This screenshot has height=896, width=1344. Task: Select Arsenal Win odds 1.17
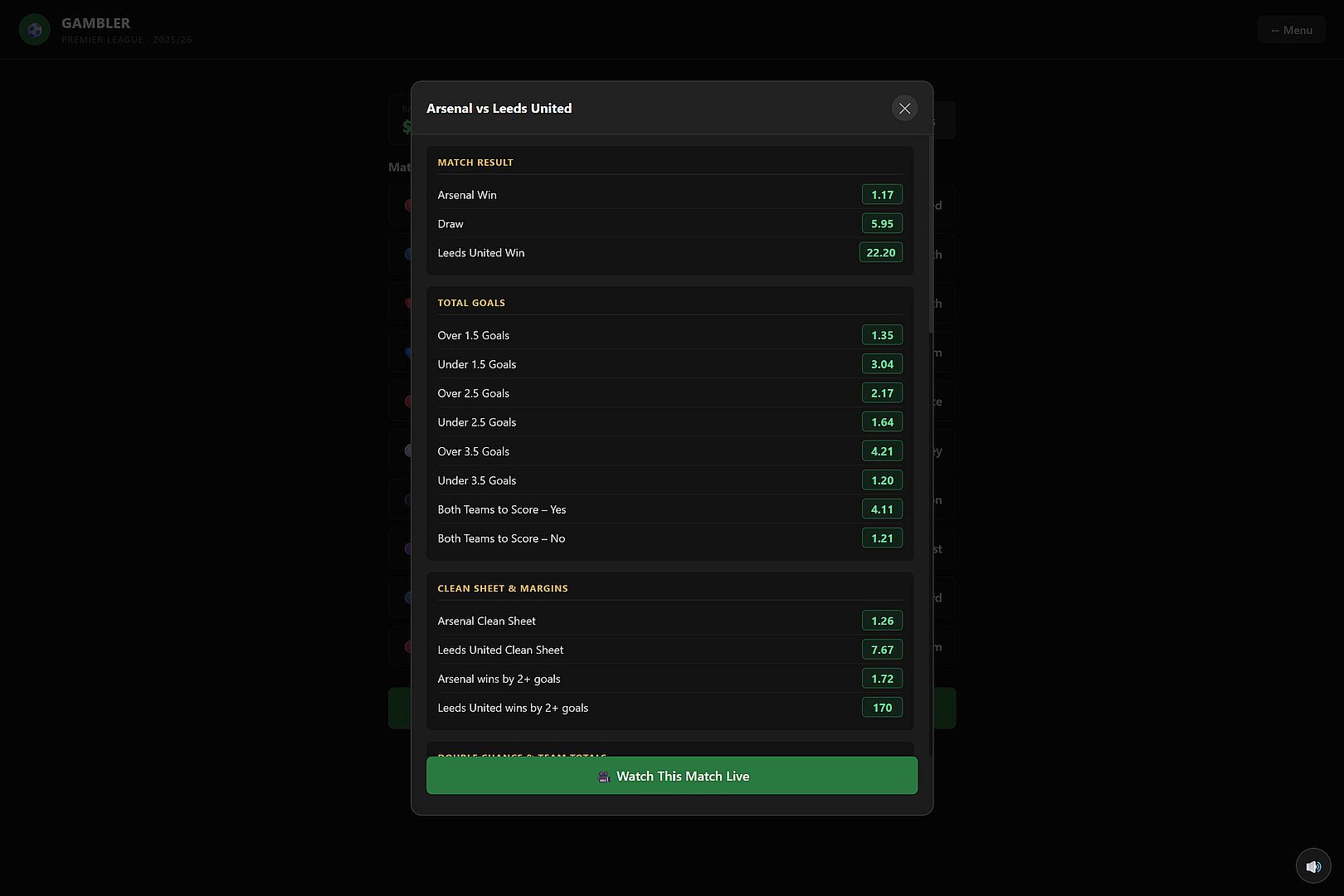(x=882, y=195)
